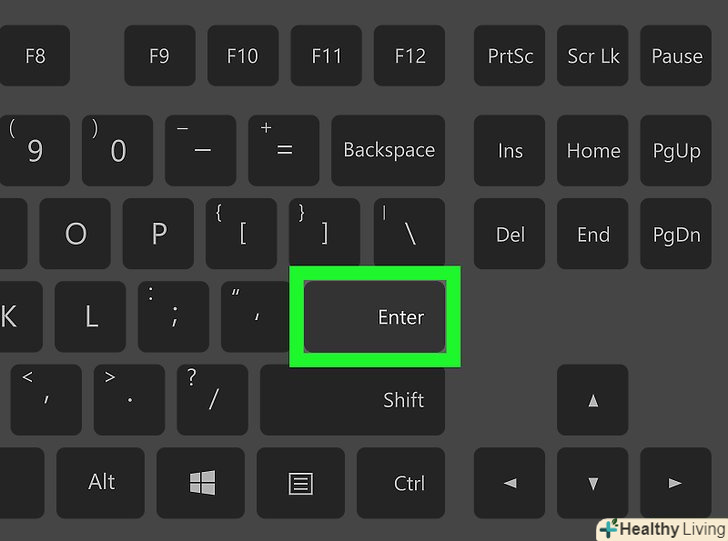Click the right Shift key
Image resolution: width=728 pixels, height=541 pixels.
pos(352,400)
